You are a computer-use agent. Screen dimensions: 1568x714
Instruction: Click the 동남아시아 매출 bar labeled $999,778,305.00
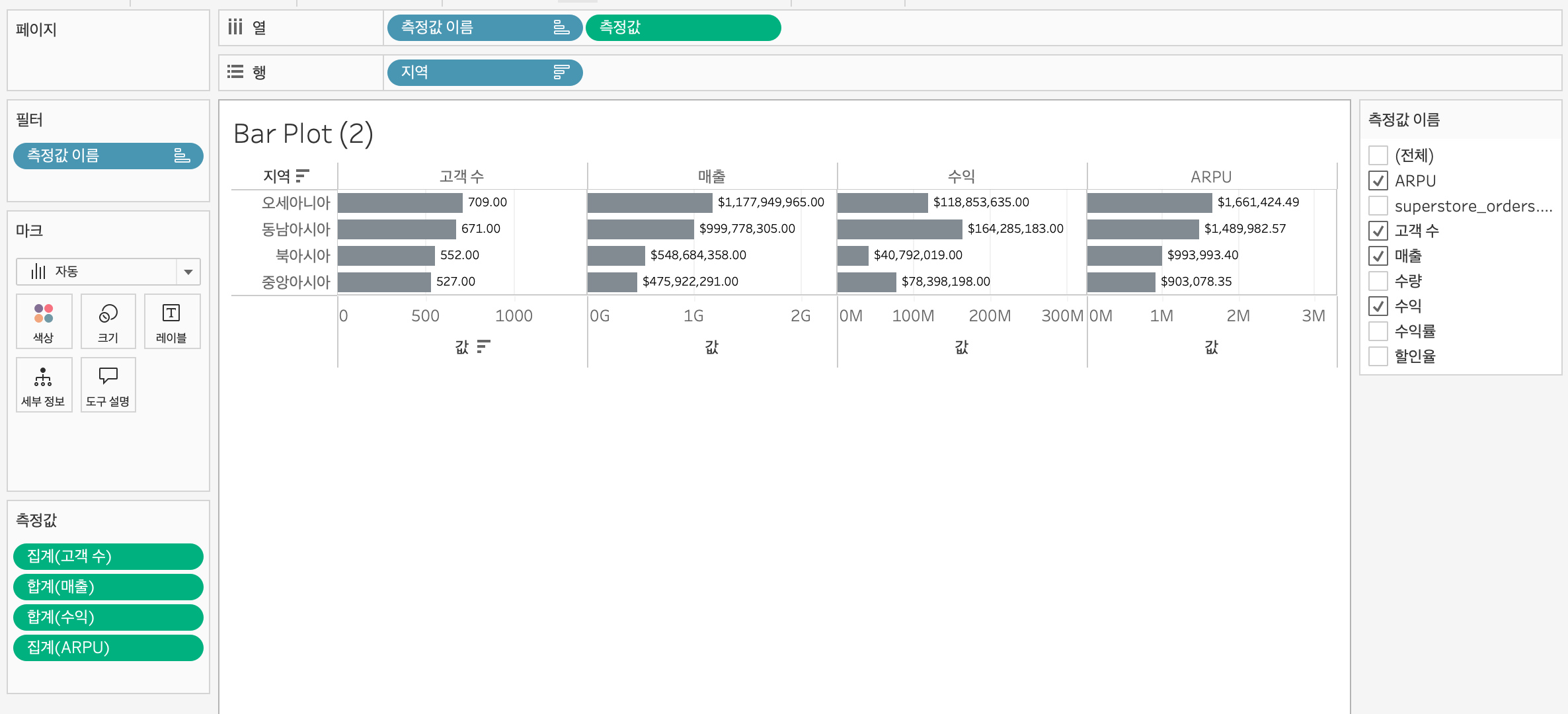641,229
